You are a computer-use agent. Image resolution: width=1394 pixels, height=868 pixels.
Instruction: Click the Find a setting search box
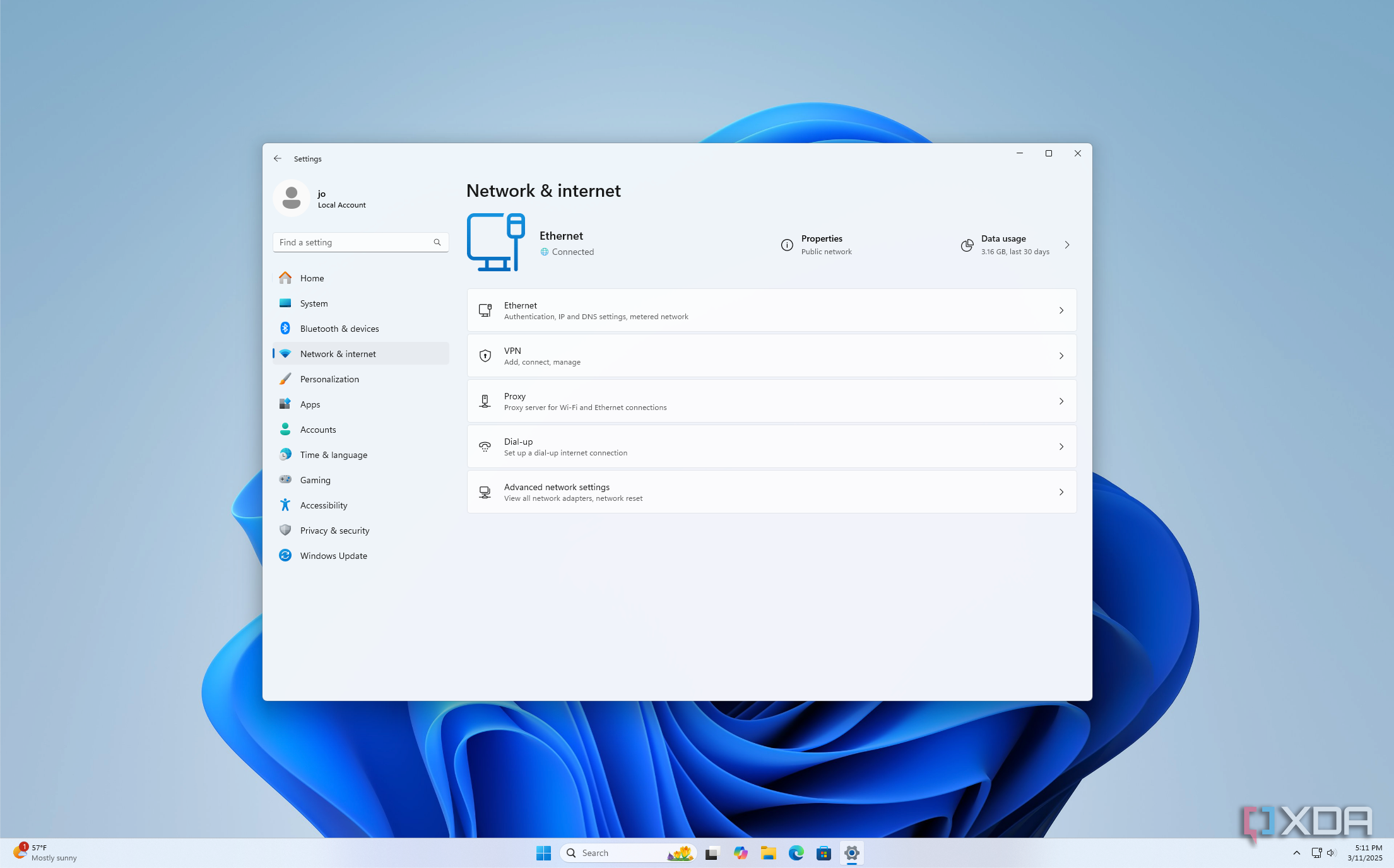point(360,242)
